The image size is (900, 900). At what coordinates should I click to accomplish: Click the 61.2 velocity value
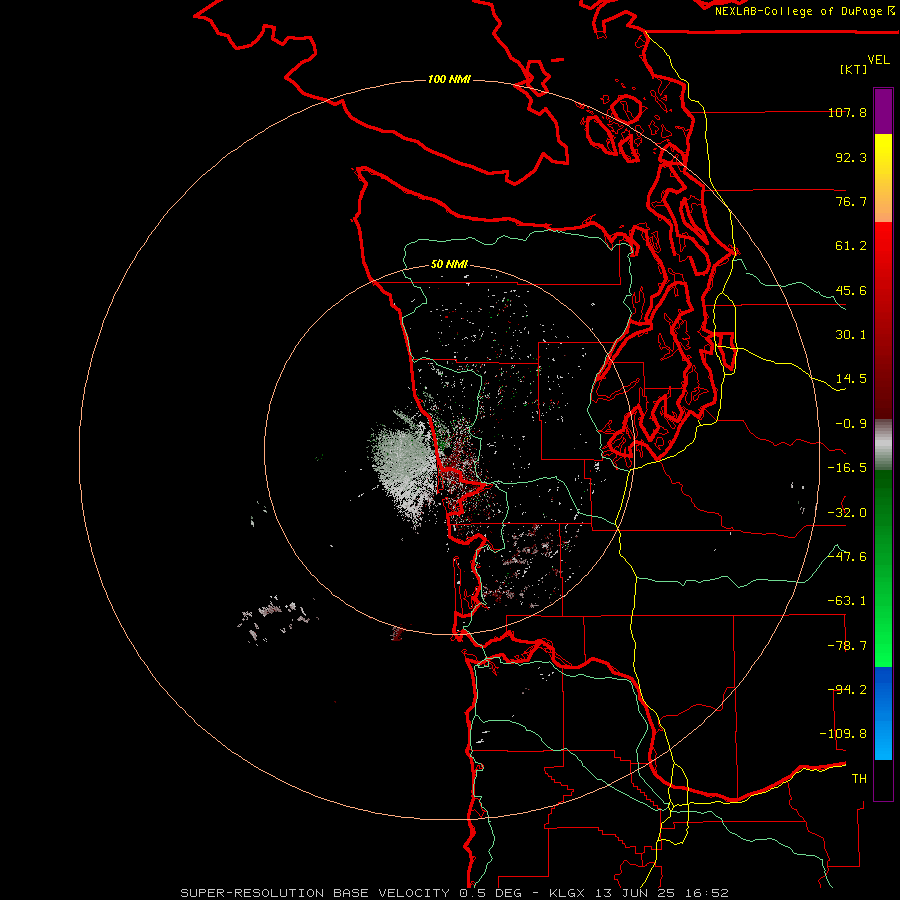(851, 246)
